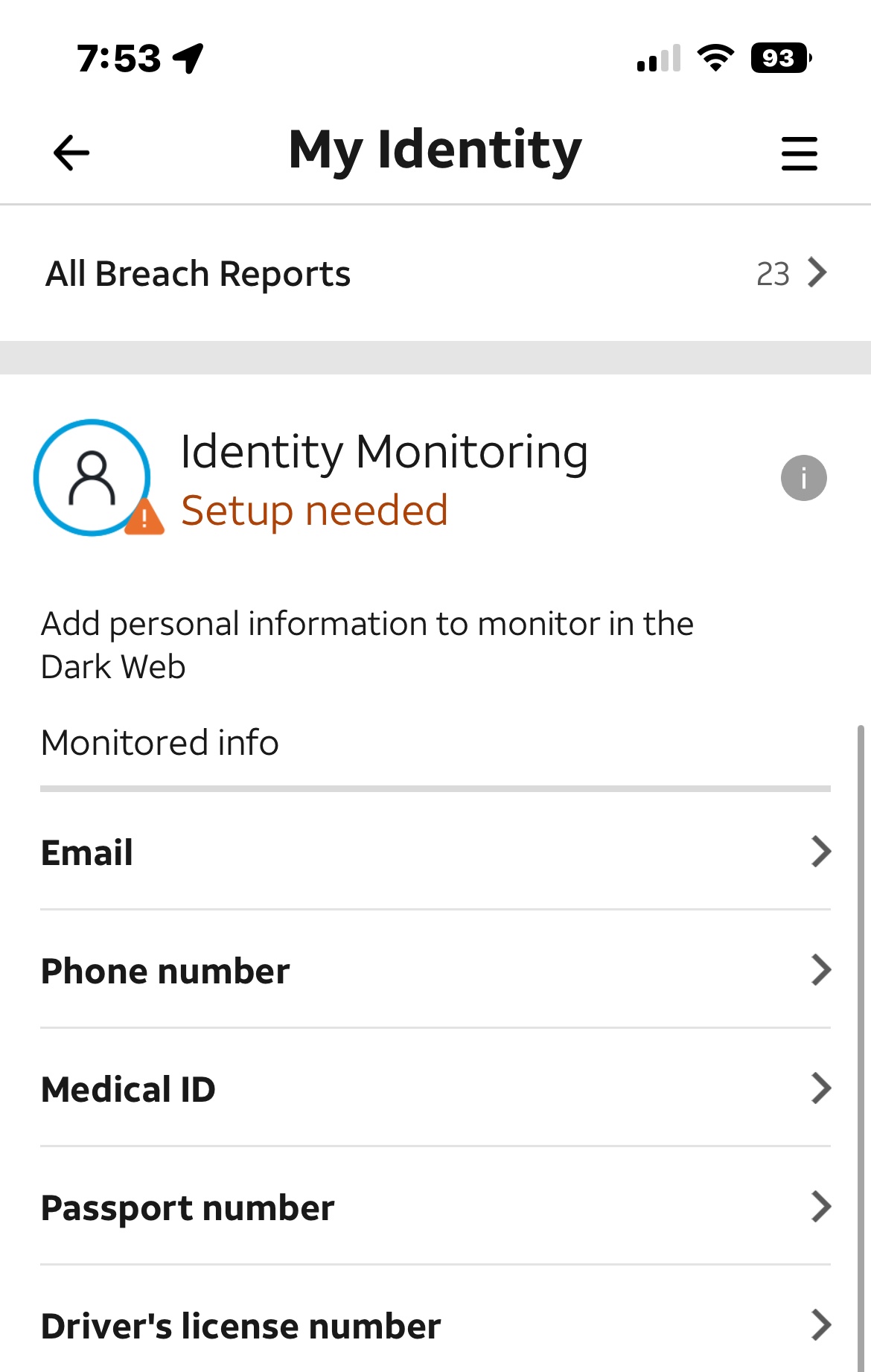Click the vertical scrollbar on right edge

[861, 1042]
